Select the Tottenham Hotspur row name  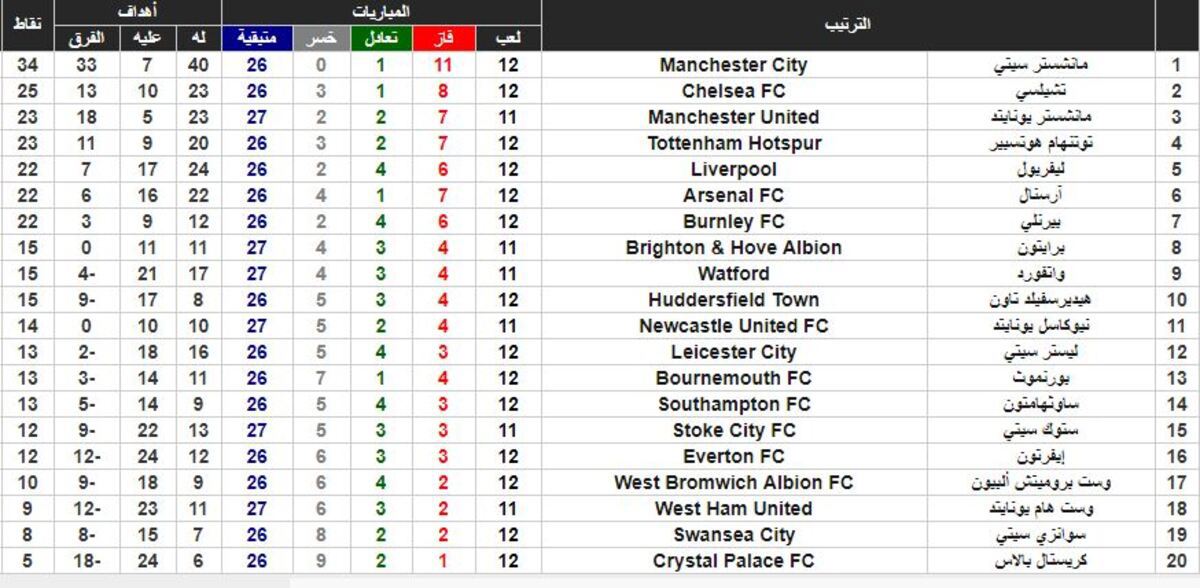(x=733, y=143)
